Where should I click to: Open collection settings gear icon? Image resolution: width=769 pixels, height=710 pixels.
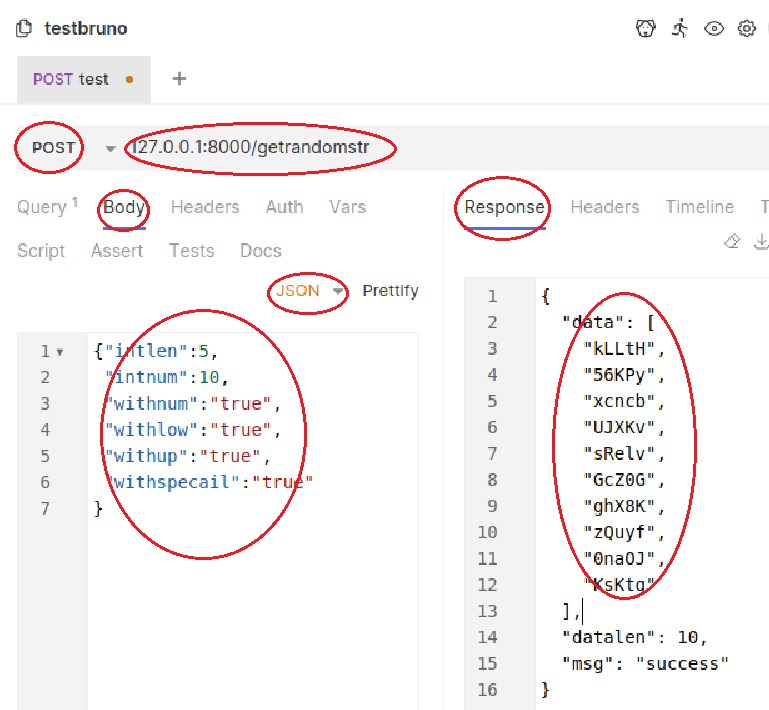pos(746,28)
